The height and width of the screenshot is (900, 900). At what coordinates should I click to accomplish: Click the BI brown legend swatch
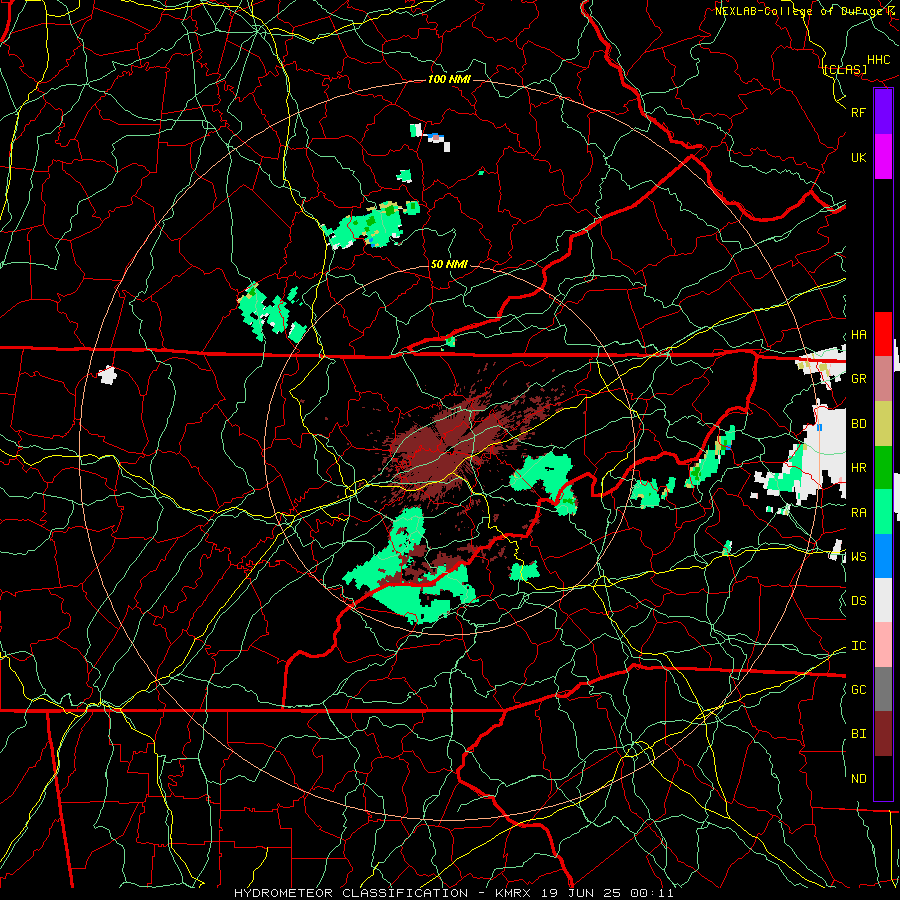[883, 734]
